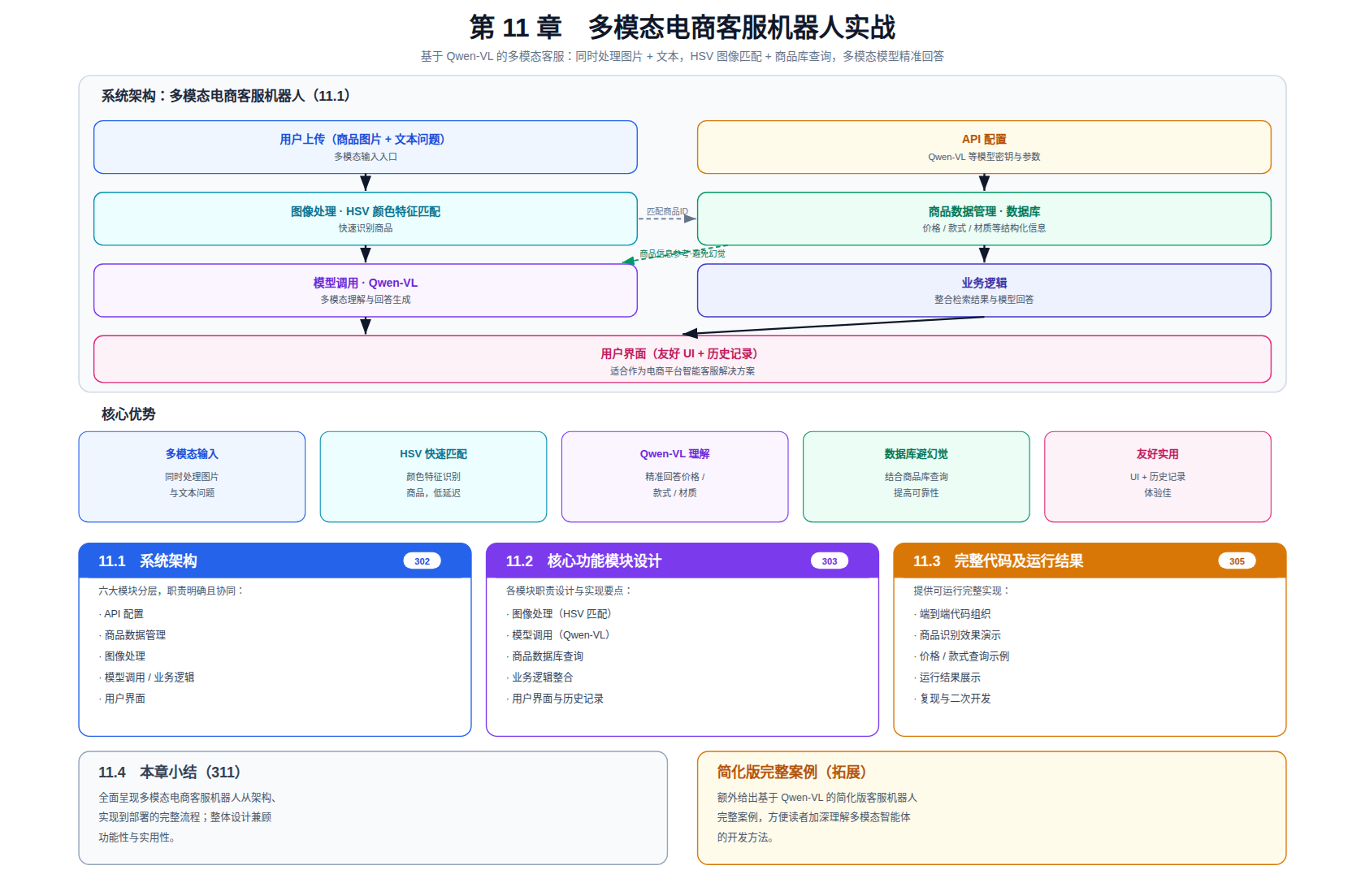Image resolution: width=1365 pixels, height=896 pixels.
Task: Click the list item 商品数据管理 under 11.1
Action: click(x=132, y=635)
